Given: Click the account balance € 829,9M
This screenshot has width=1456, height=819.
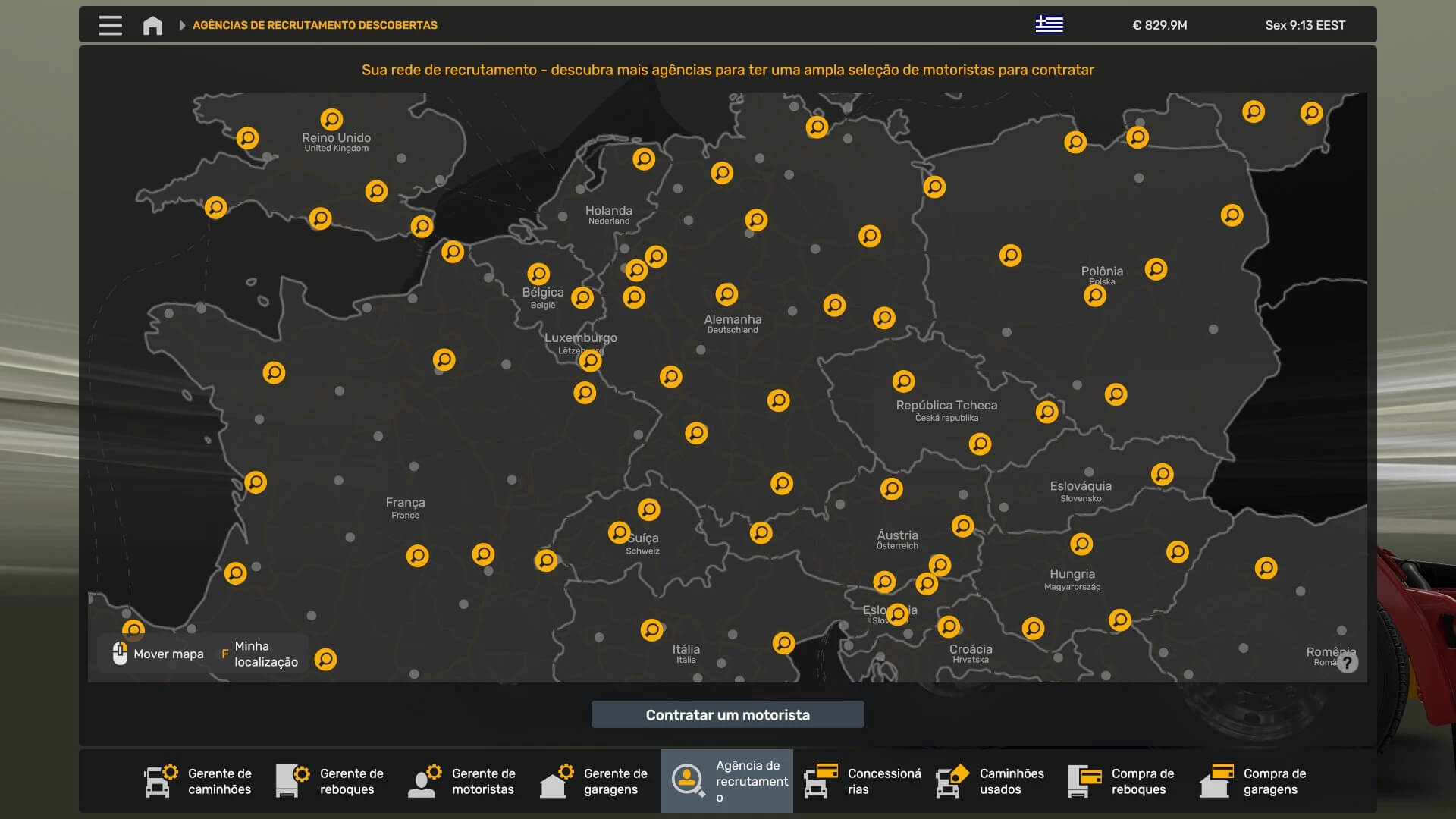Looking at the screenshot, I should 1159,25.
